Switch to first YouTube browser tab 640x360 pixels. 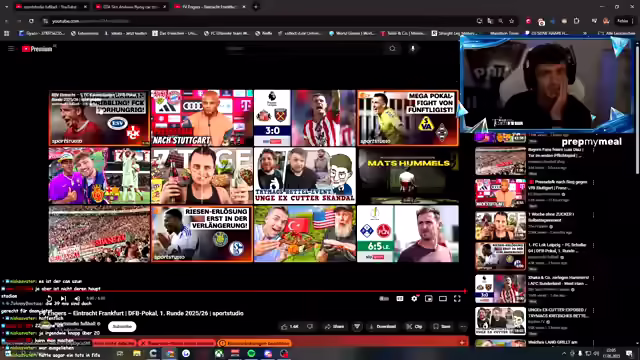(x=51, y=7)
